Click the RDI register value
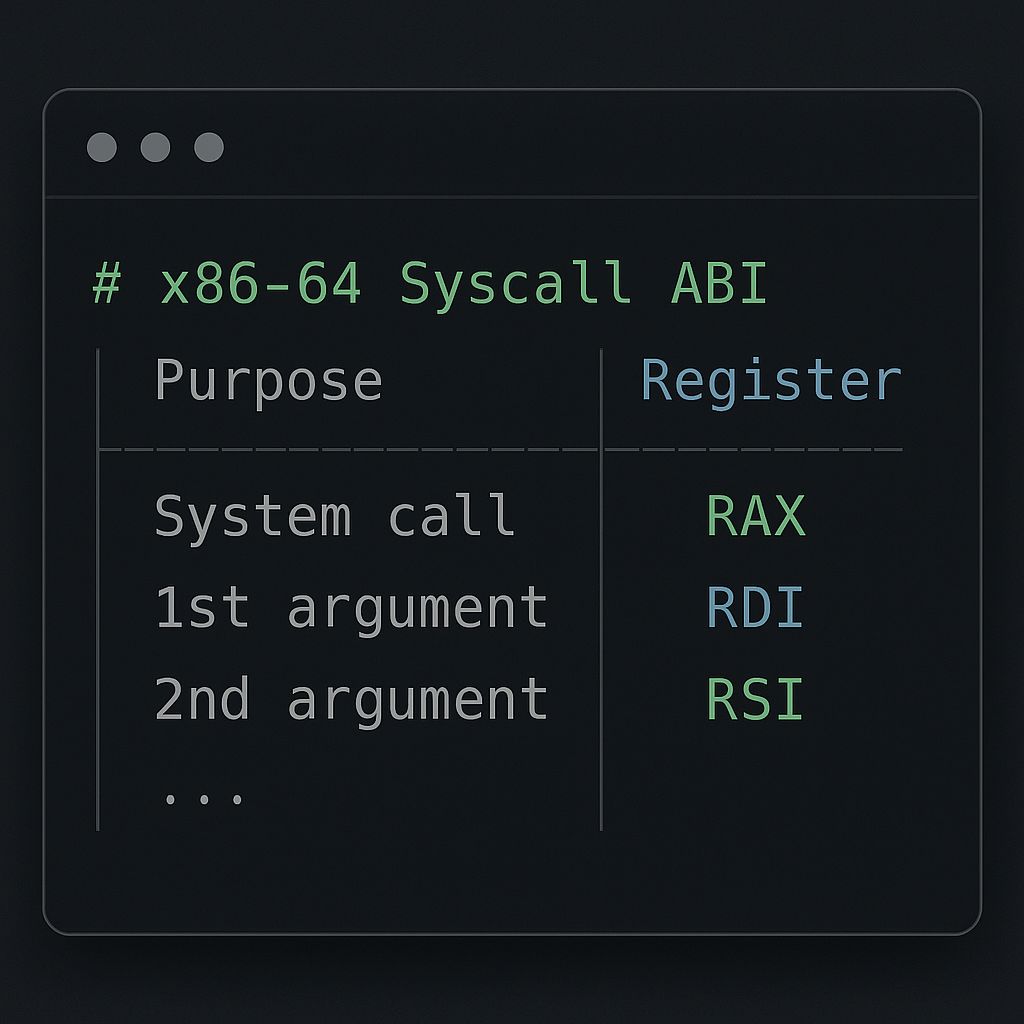Viewport: 1024px width, 1024px height. click(x=755, y=608)
